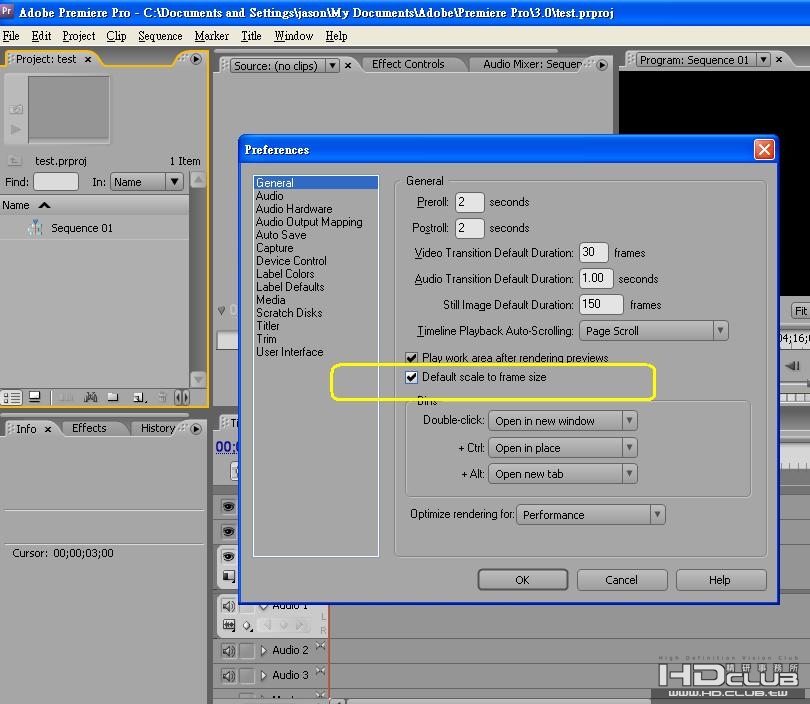Viewport: 810px width, 704px height.
Task: Toggle Default scale to frame size checkbox
Action: tap(411, 377)
